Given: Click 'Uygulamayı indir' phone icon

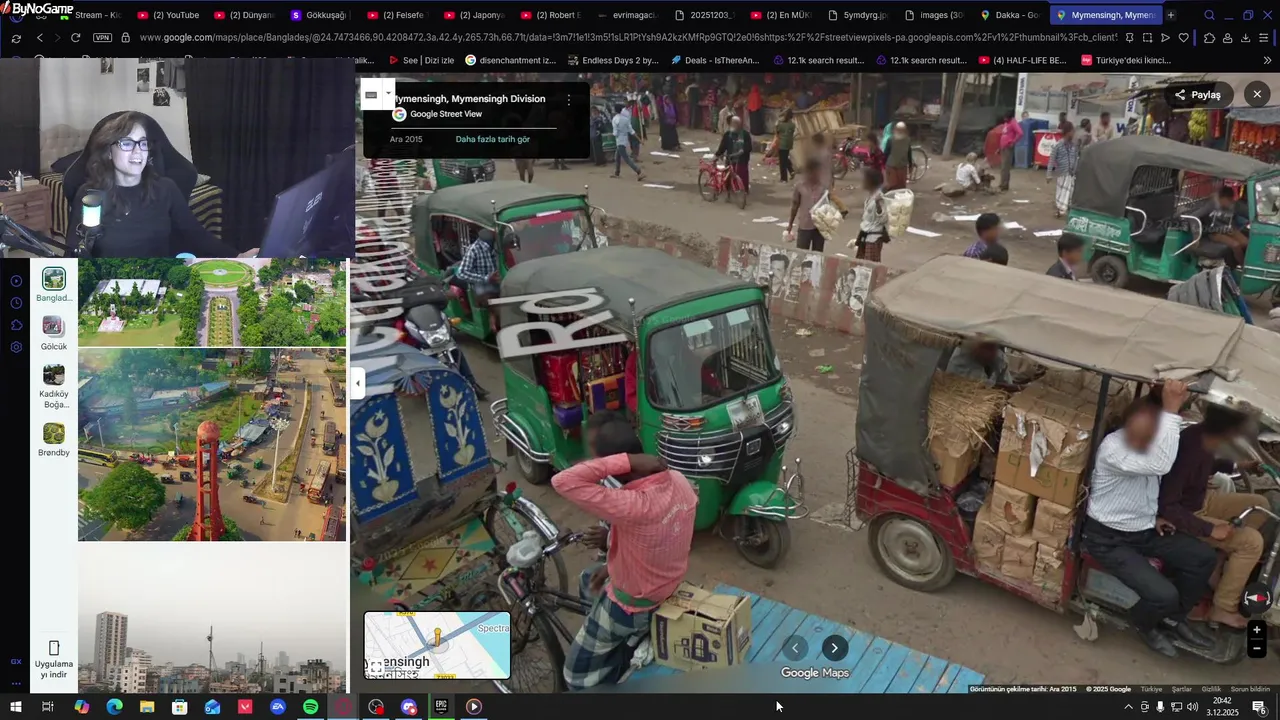Looking at the screenshot, I should 54,648.
